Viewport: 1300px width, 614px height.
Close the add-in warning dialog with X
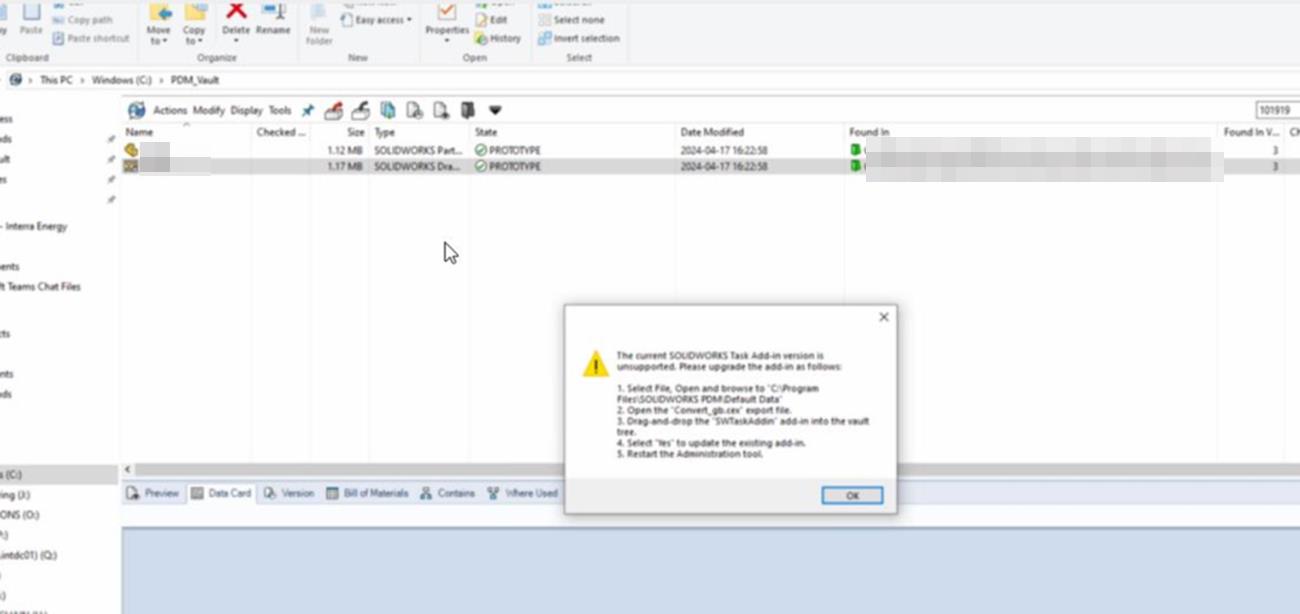pyautogui.click(x=883, y=317)
